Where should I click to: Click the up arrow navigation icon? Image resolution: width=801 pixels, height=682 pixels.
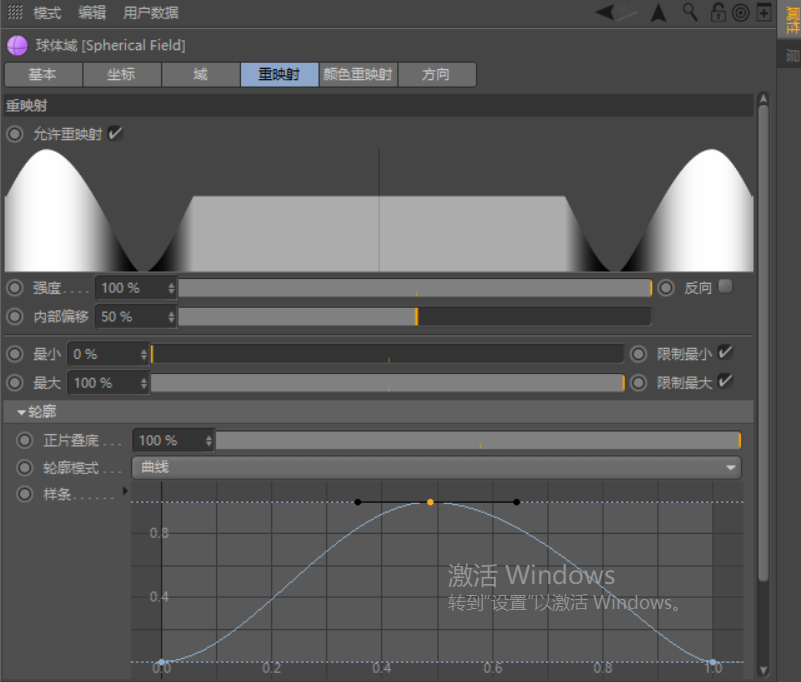coord(658,12)
